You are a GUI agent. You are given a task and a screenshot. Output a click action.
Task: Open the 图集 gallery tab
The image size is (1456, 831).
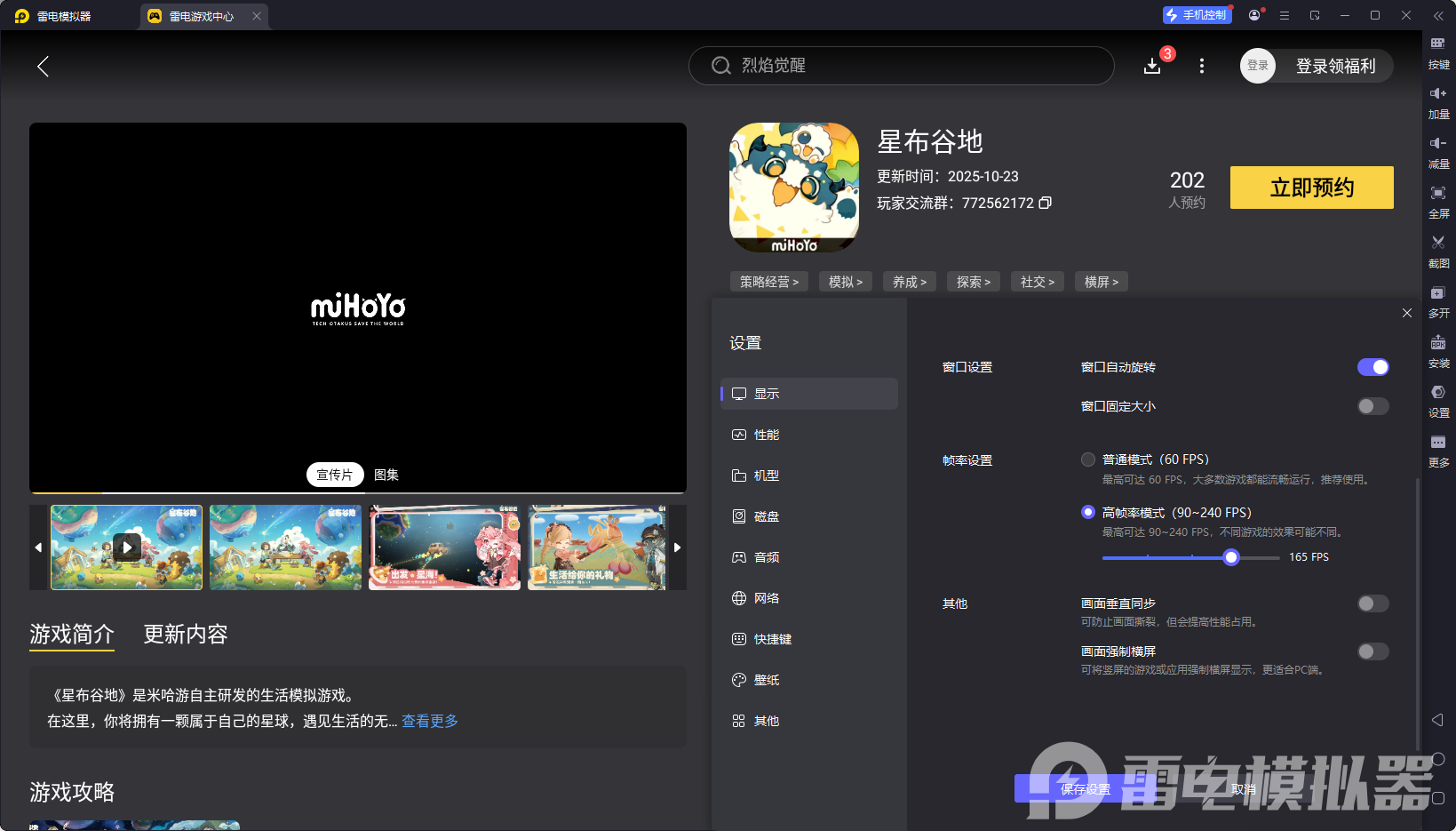(x=386, y=475)
